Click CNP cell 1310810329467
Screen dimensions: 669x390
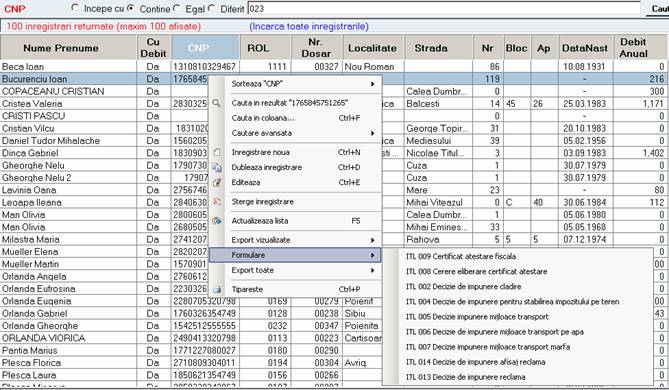pyautogui.click(x=206, y=67)
